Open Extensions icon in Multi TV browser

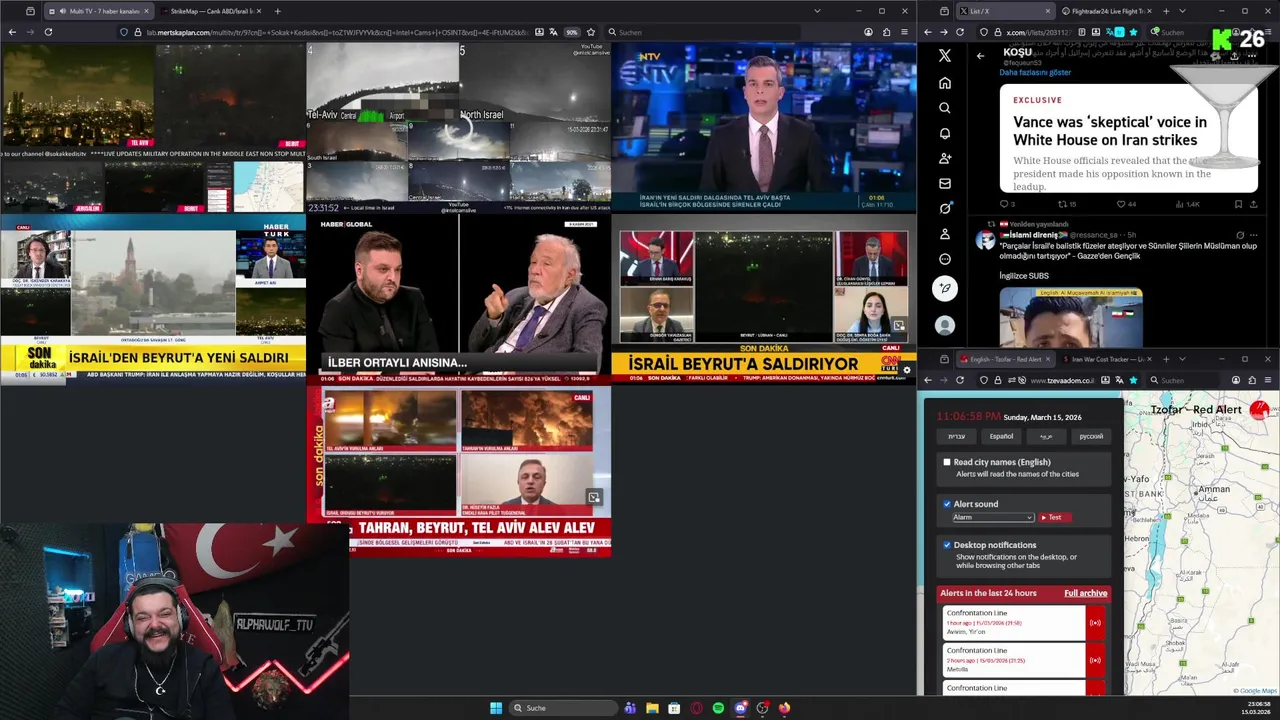[x=886, y=32]
